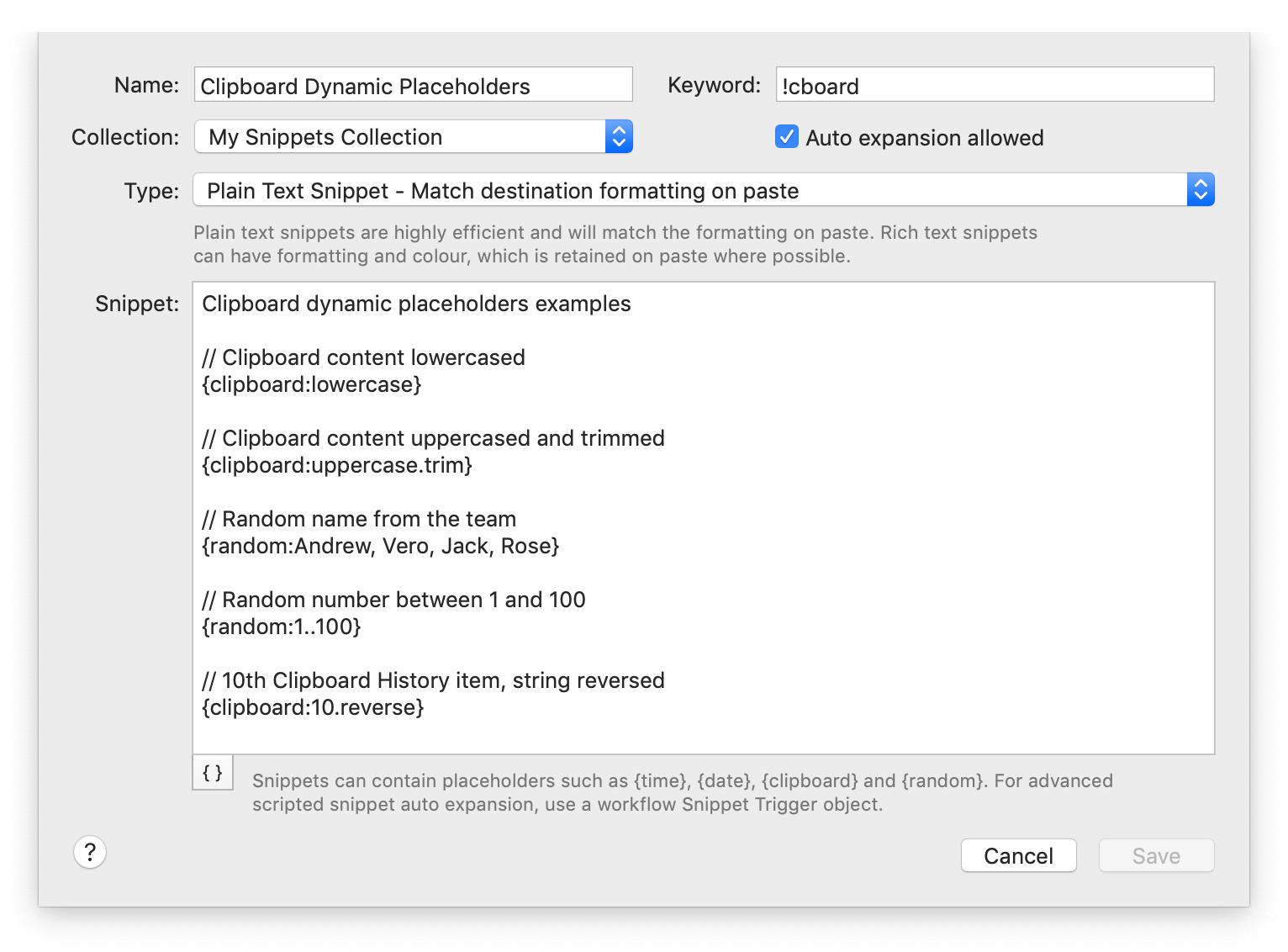Place cursor on the {clipboard:lowercase} line
The image size is (1288, 952).
point(312,384)
